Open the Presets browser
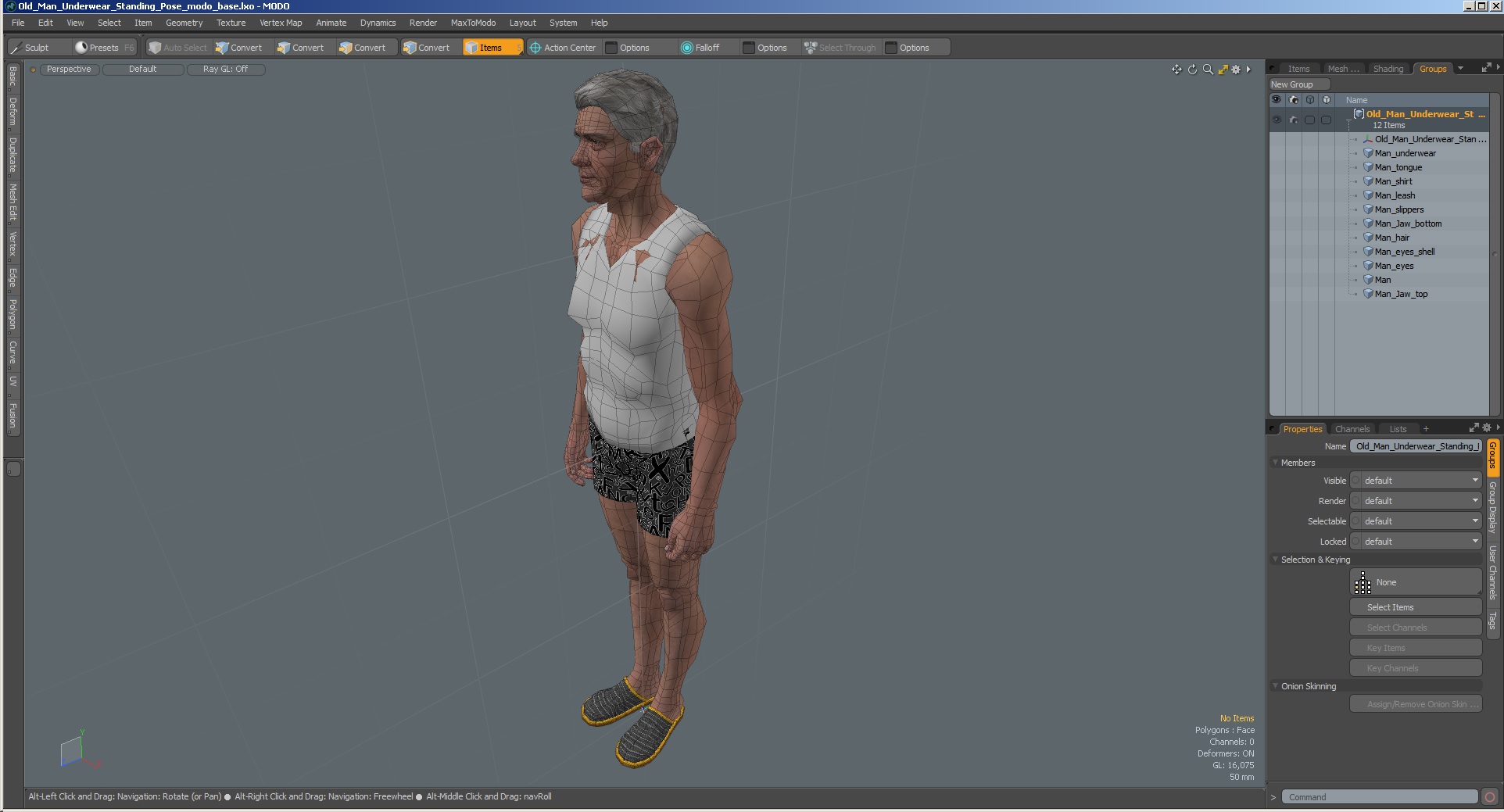This screenshot has width=1504, height=812. coord(103,48)
